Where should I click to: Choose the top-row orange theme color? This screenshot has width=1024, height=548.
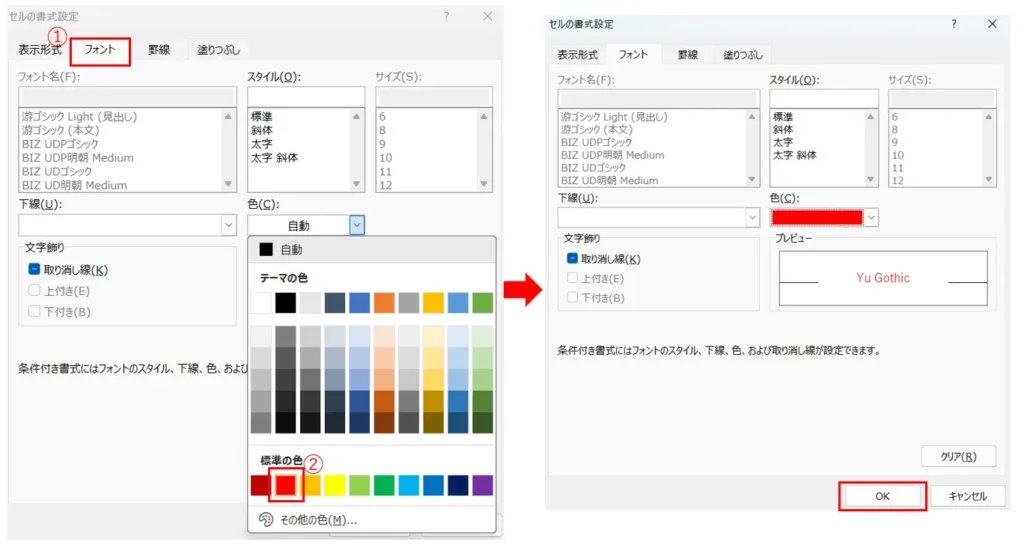[x=384, y=303]
